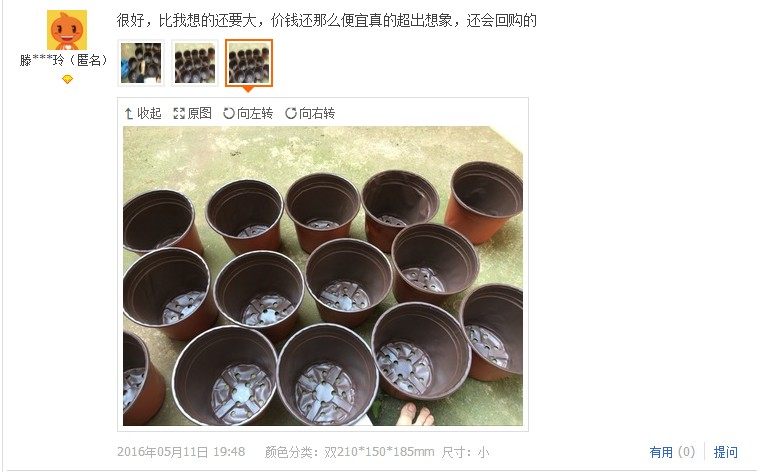Click the review date 2016年05月11日 19:48
This screenshot has width=763, height=472.
(181, 452)
